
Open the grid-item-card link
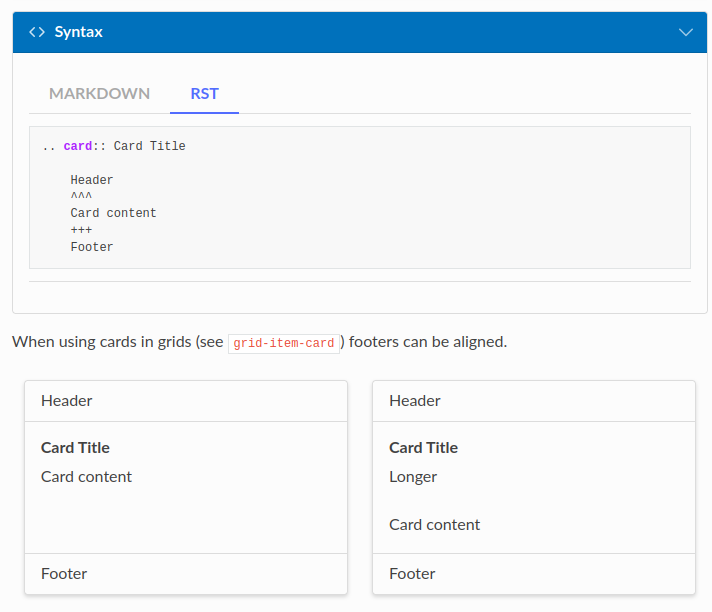(x=283, y=343)
